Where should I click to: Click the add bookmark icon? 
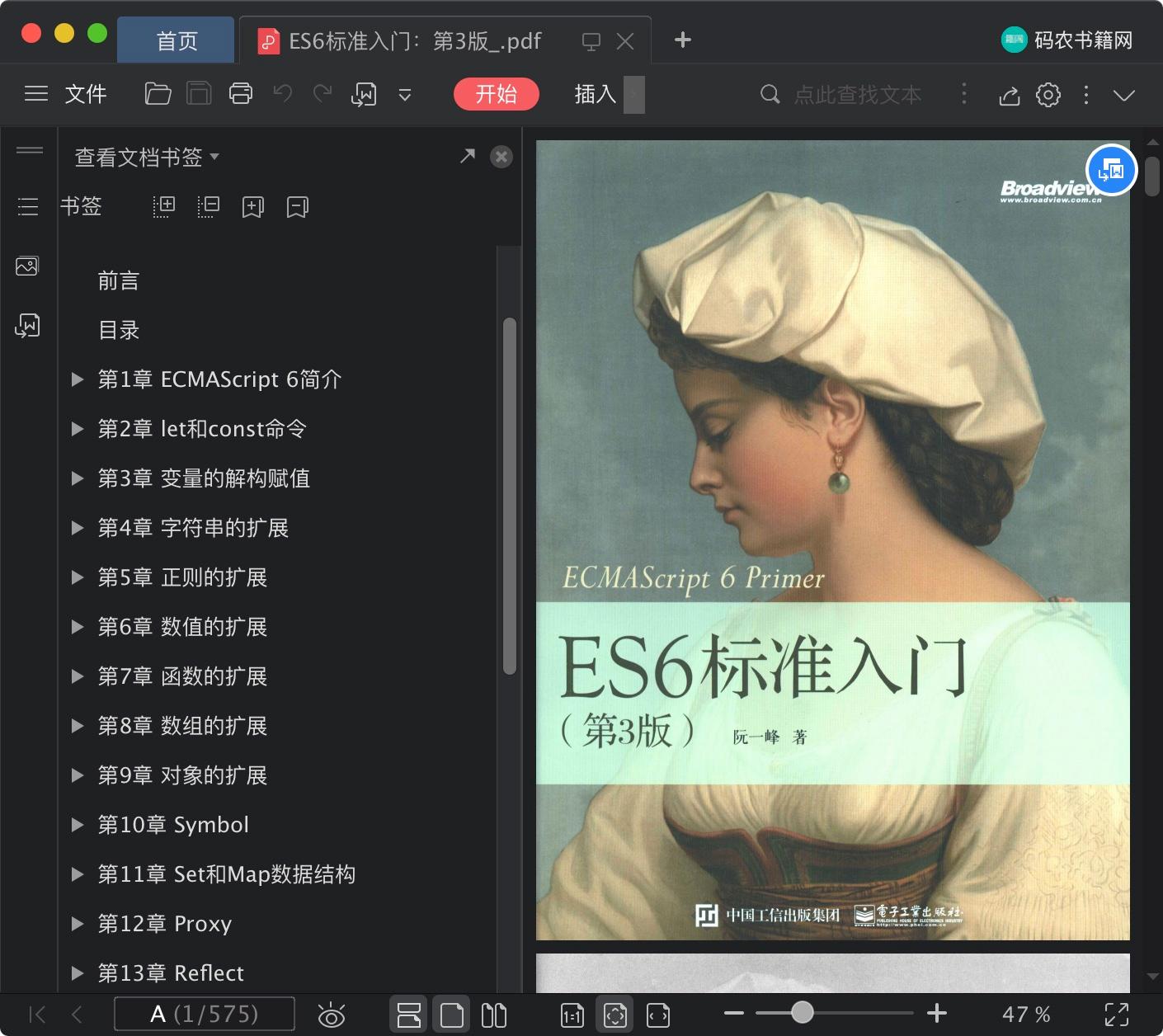tap(253, 207)
